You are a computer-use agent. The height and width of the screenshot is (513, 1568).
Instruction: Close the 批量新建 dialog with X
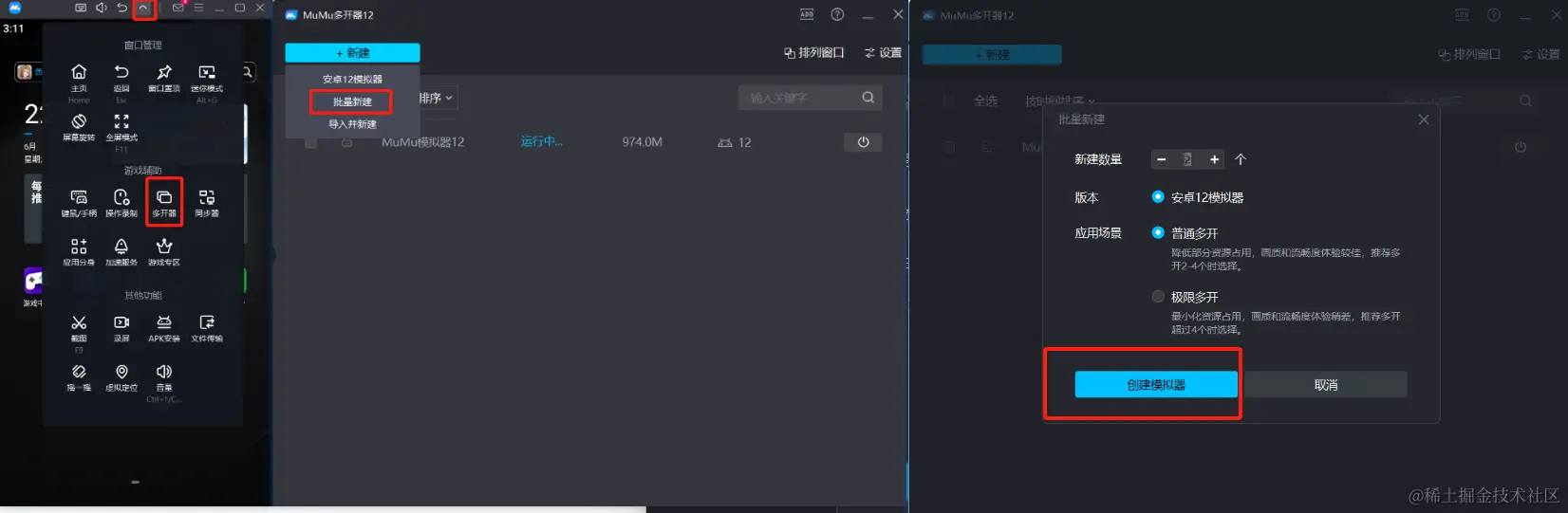click(1424, 119)
